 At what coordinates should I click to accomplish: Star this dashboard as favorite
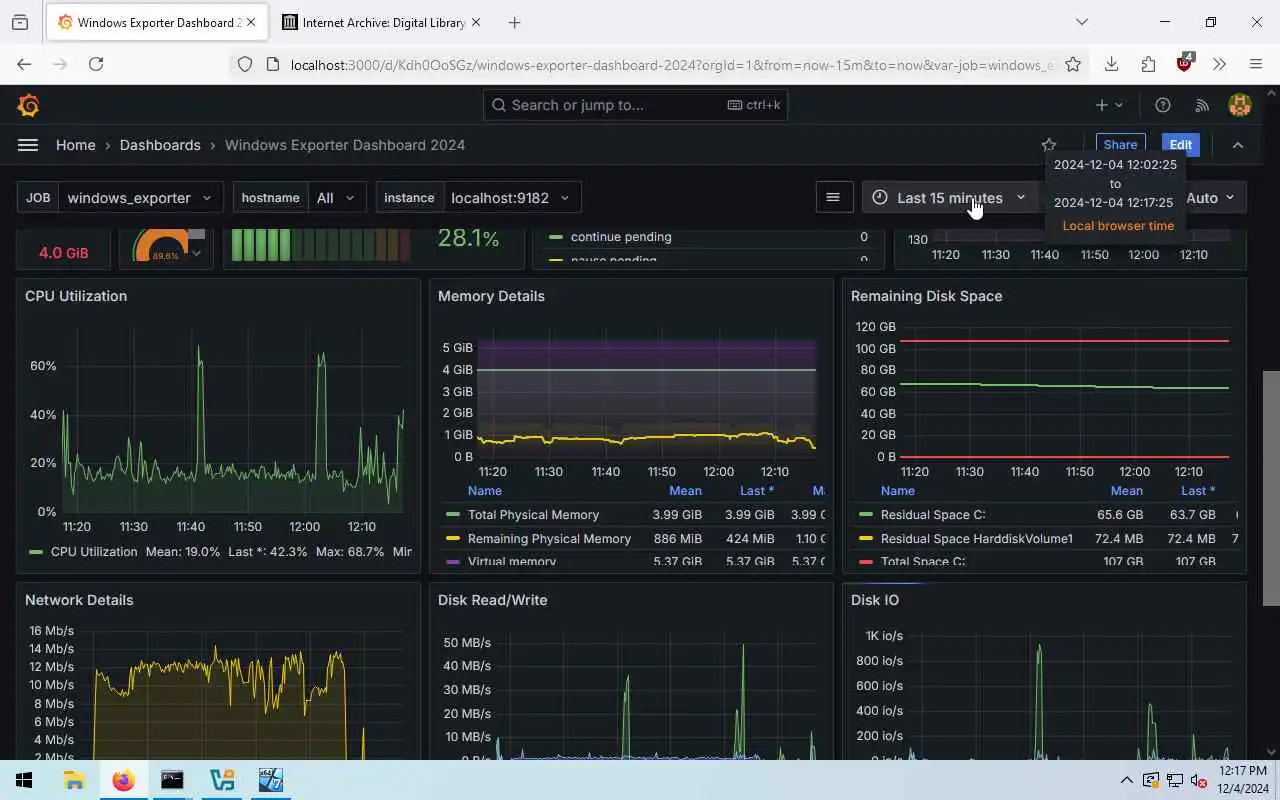pyautogui.click(x=1048, y=145)
